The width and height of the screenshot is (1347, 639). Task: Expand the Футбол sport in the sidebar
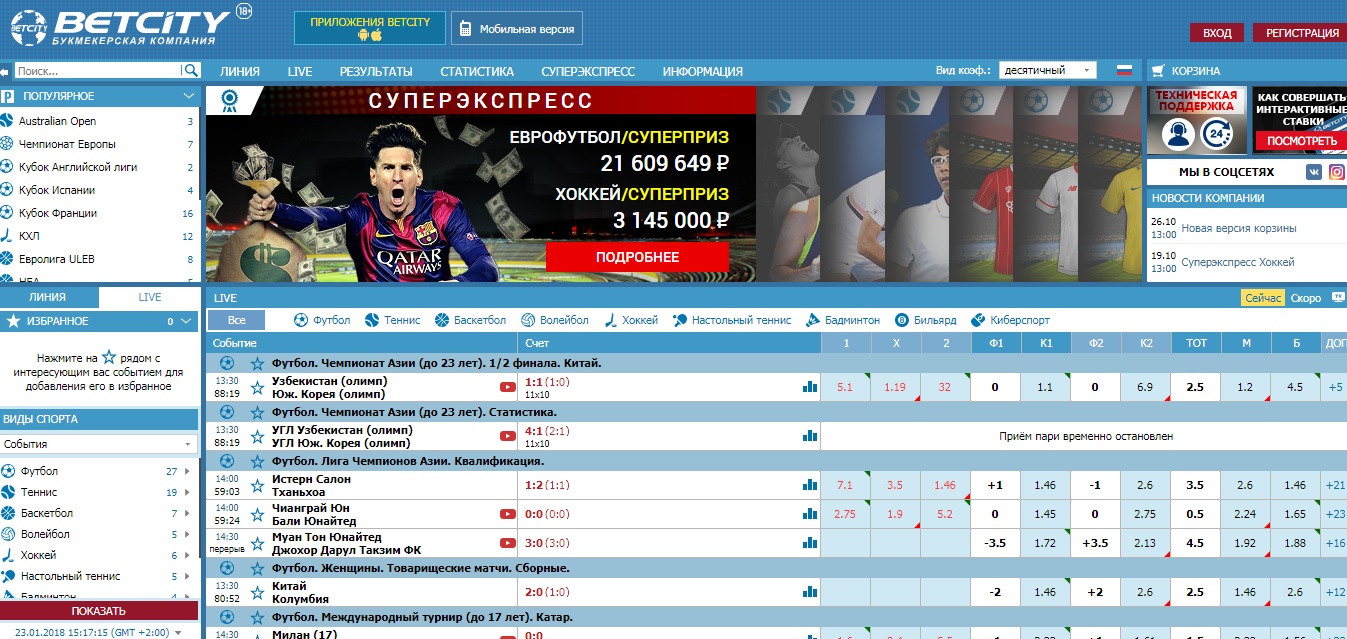pos(188,471)
